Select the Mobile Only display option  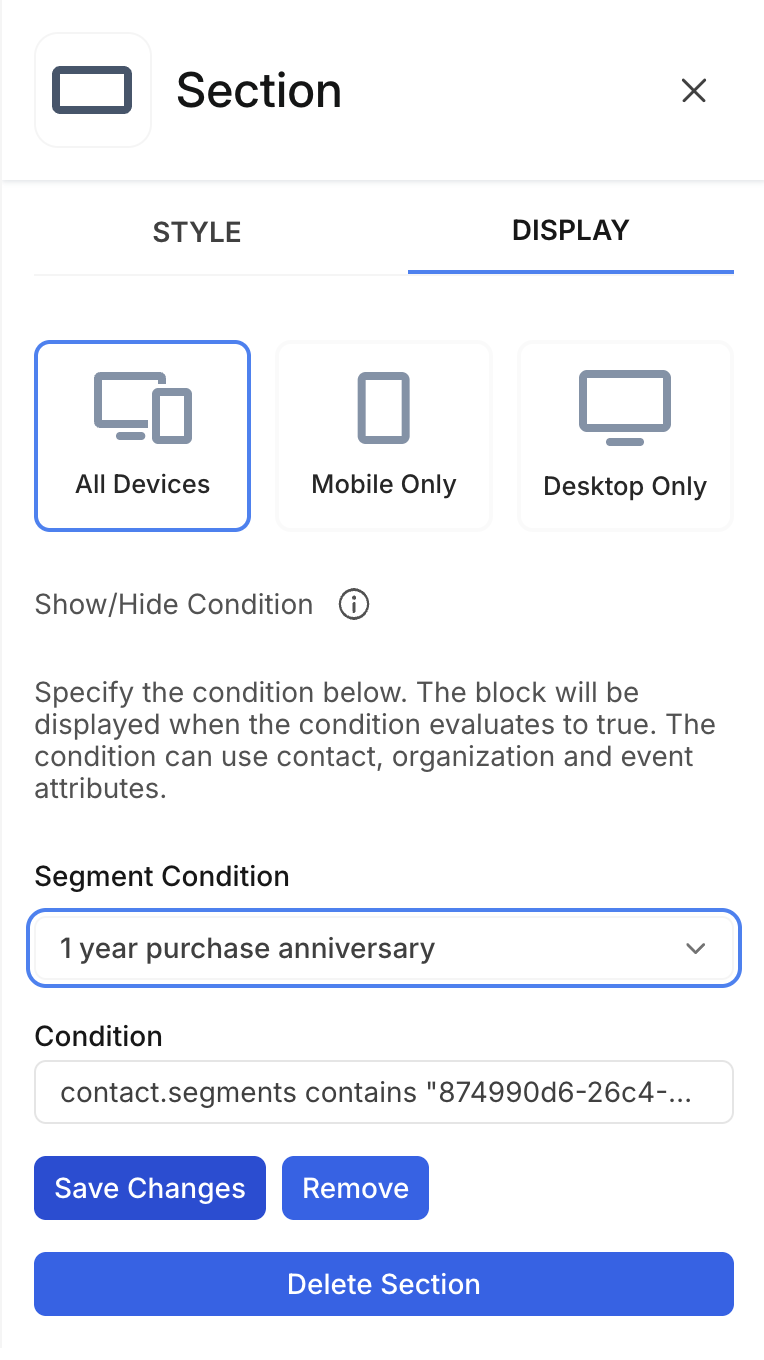tap(384, 435)
